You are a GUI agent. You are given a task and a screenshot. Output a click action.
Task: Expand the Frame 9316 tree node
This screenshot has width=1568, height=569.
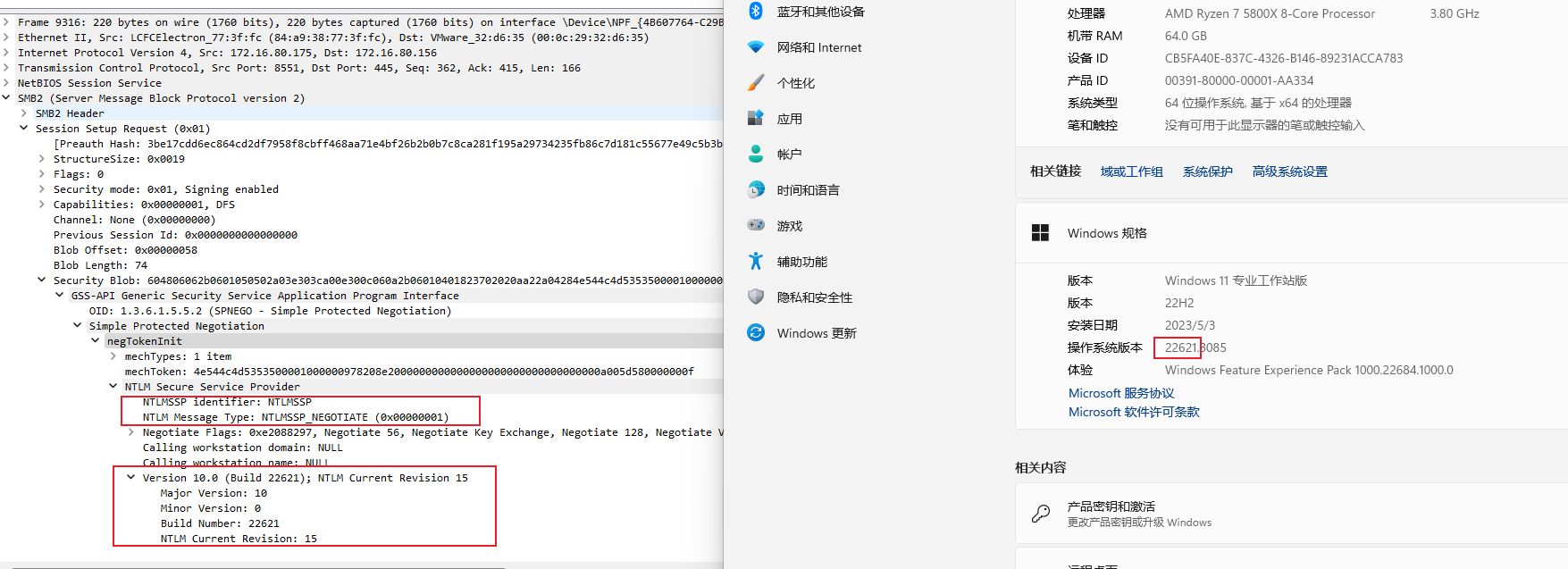[x=7, y=22]
